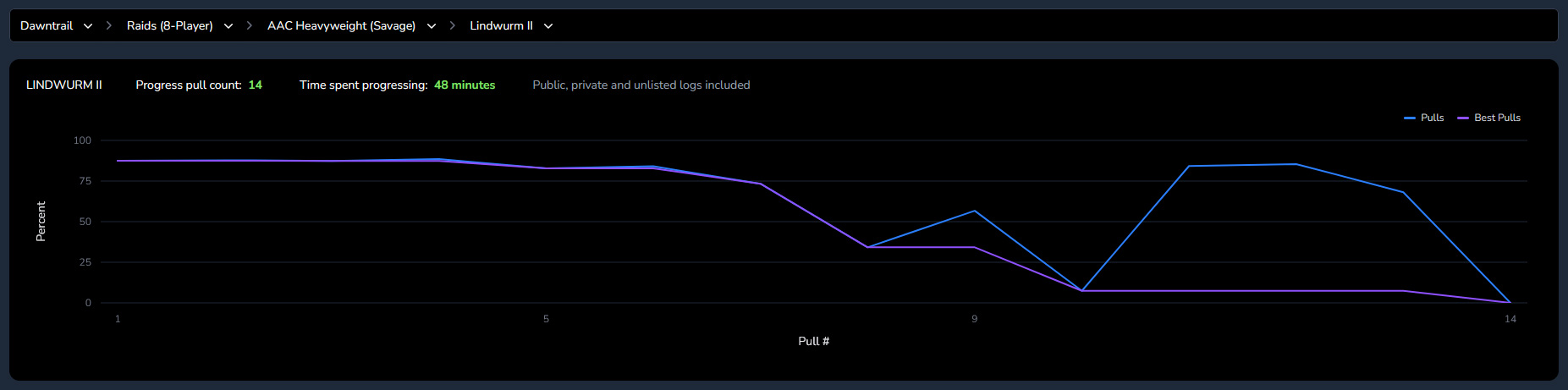1568x390 pixels.
Task: Toggle the Best Pulls series in the legend
Action: coord(1489,118)
